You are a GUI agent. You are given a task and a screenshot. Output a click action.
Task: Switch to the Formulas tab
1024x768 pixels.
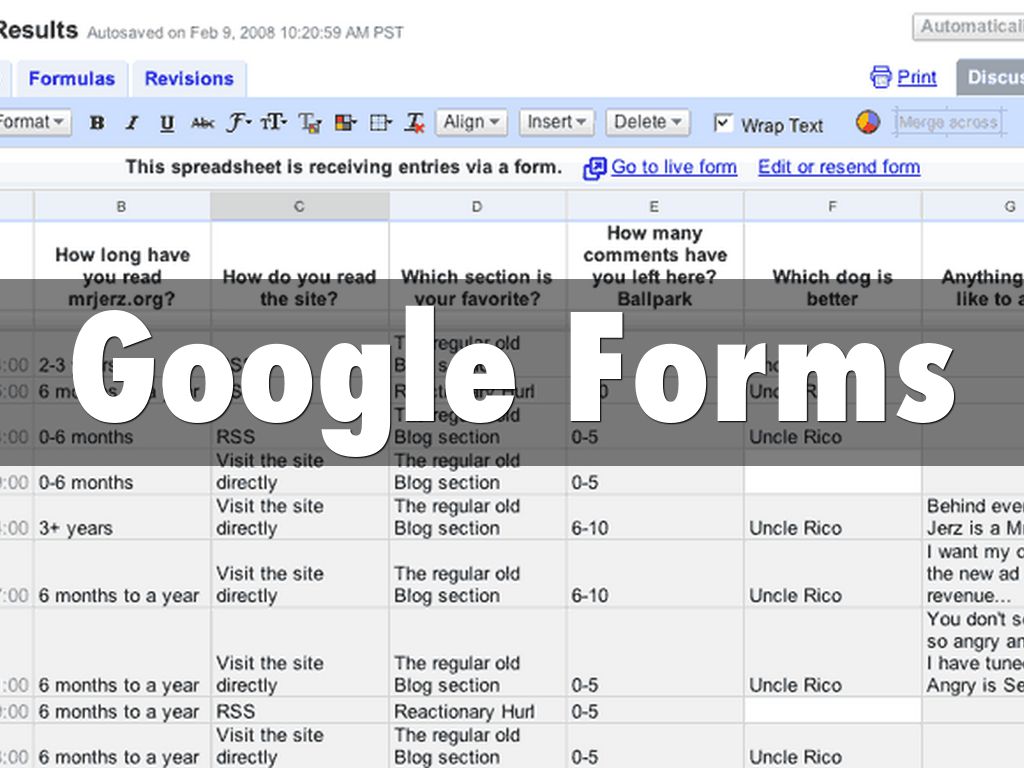tap(71, 78)
